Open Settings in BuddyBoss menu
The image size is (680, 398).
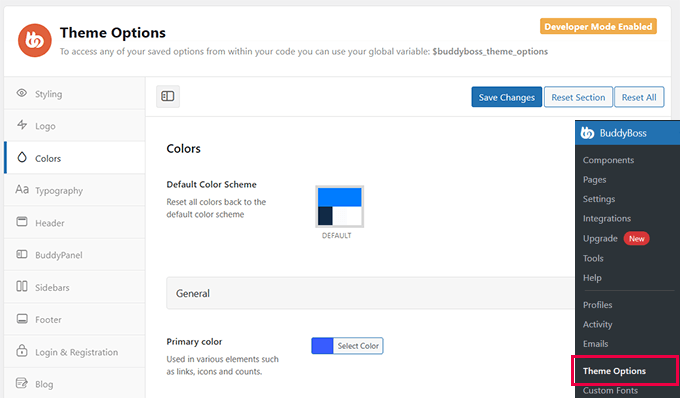click(x=598, y=199)
